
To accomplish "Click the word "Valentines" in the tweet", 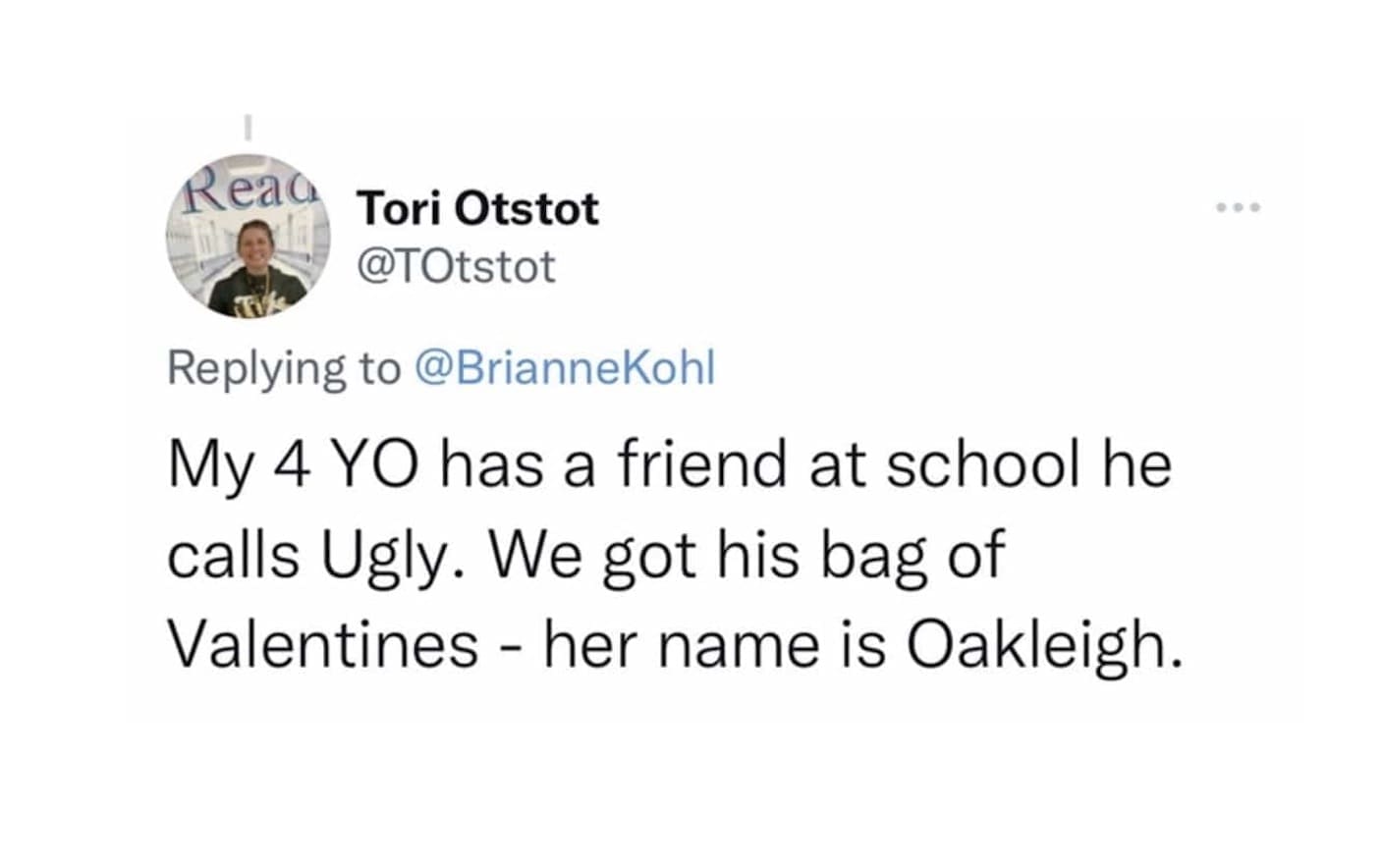I will pos(323,646).
